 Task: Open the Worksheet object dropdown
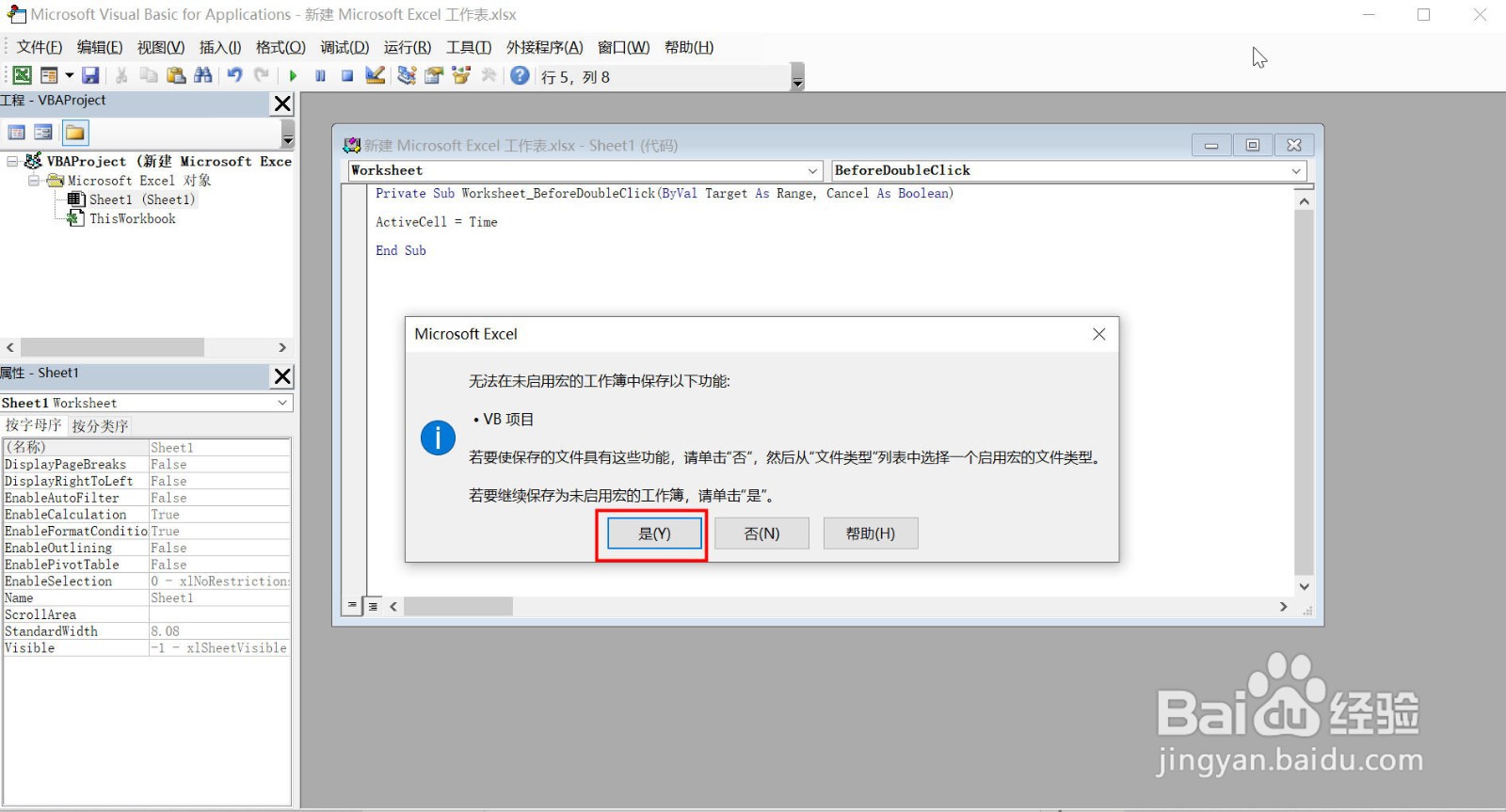pyautogui.click(x=813, y=170)
